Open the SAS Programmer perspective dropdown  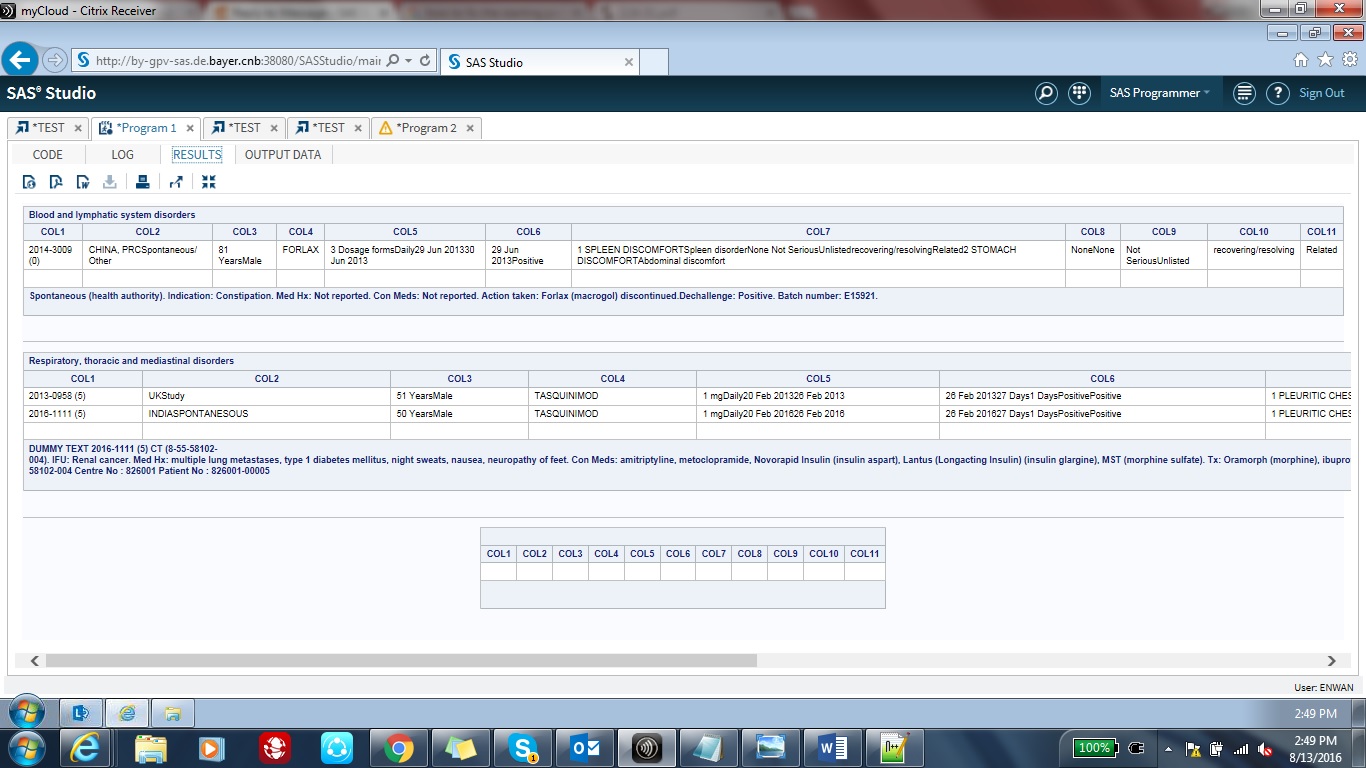point(1160,93)
